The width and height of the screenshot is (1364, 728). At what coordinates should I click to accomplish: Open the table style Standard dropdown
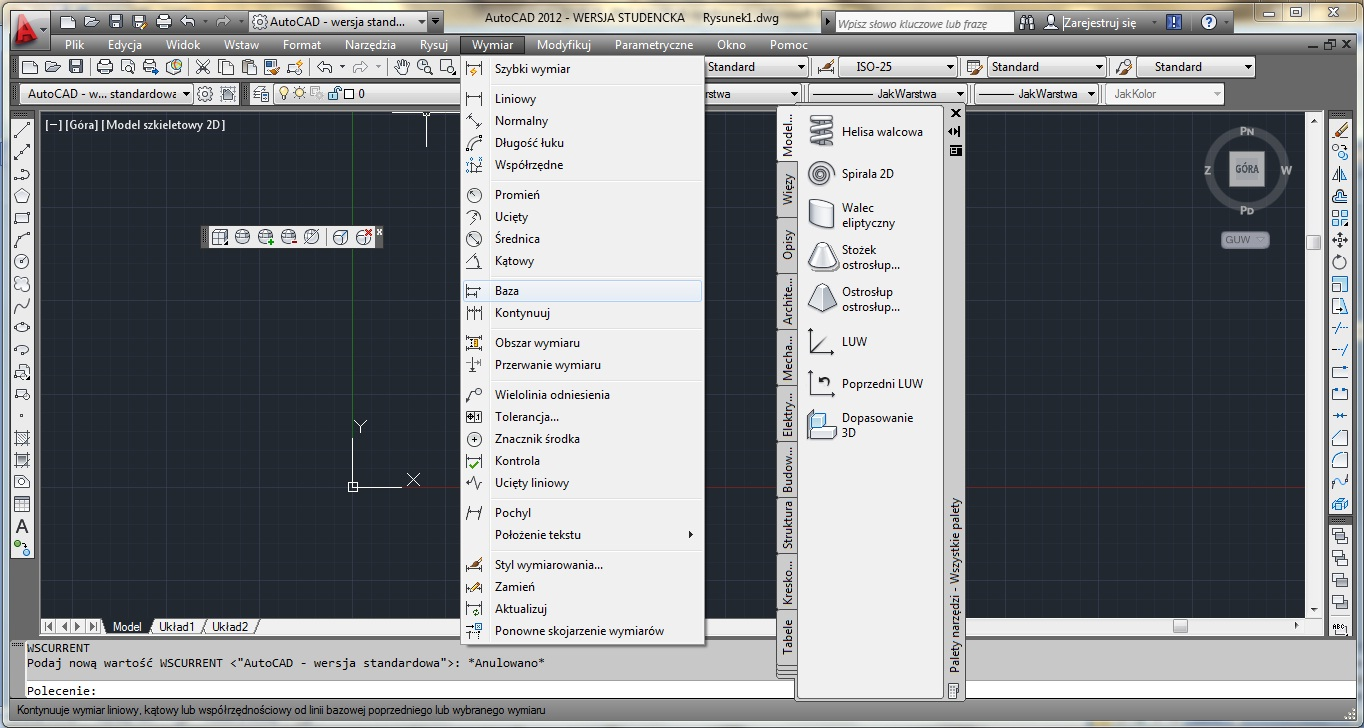coord(1046,67)
